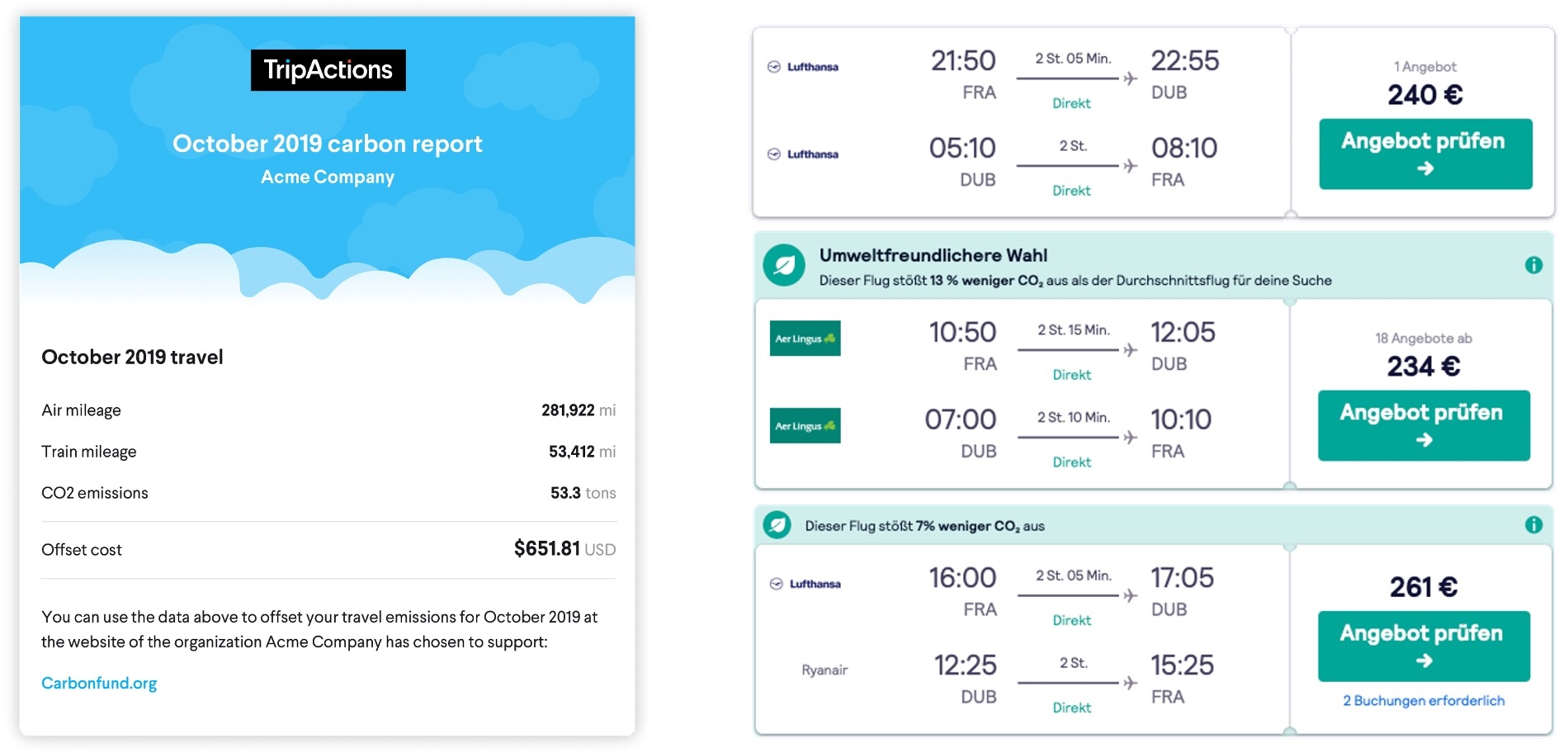Click the 08:10 arrival time
The height and width of the screenshot is (753, 1568).
[1184, 149]
